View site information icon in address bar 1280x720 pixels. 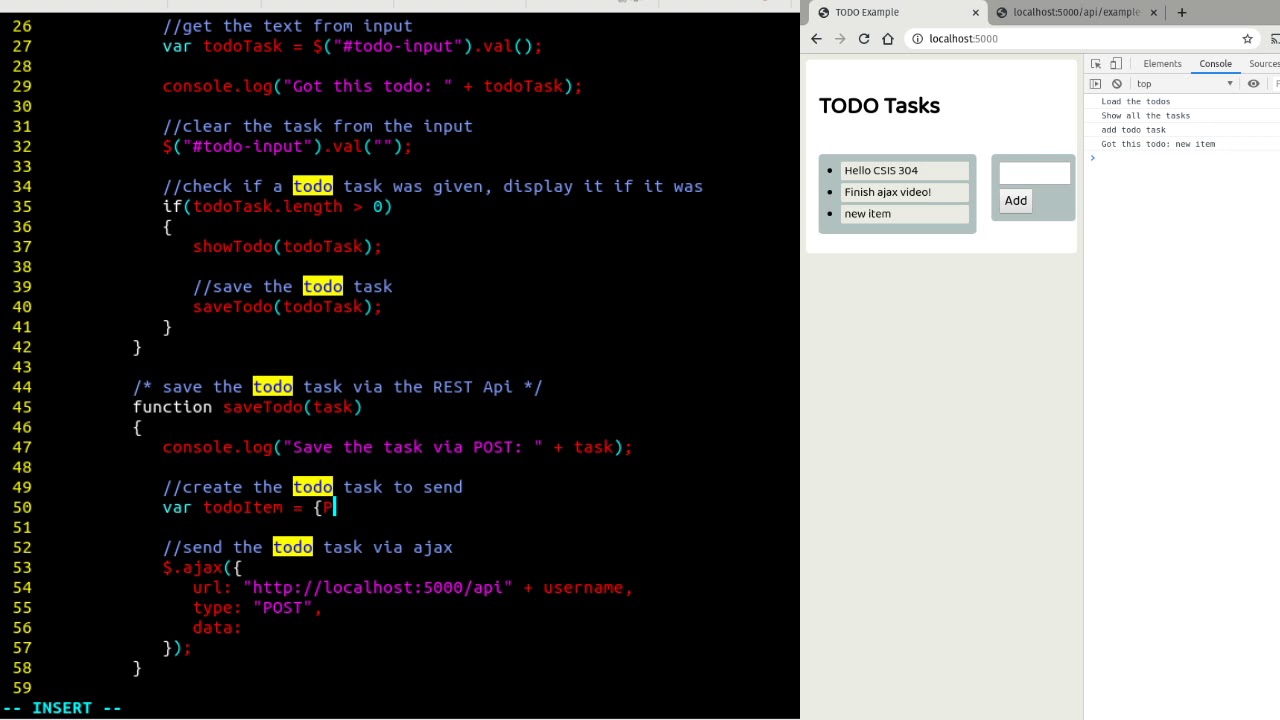pos(917,39)
